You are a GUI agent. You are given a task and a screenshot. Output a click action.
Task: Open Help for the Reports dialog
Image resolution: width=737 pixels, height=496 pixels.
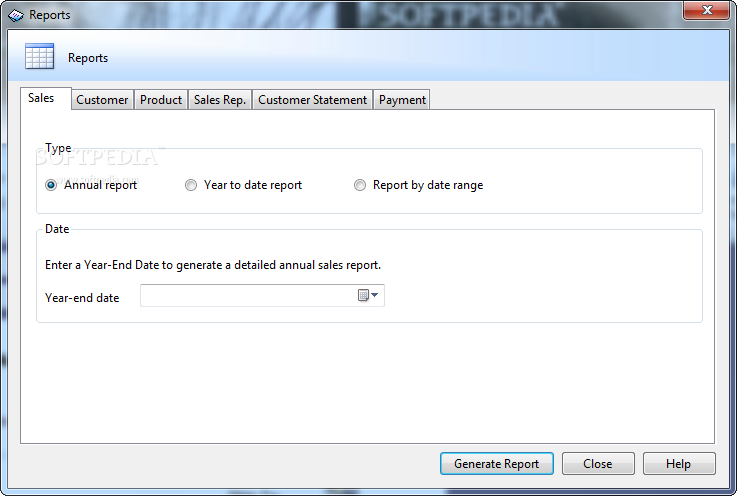point(679,464)
